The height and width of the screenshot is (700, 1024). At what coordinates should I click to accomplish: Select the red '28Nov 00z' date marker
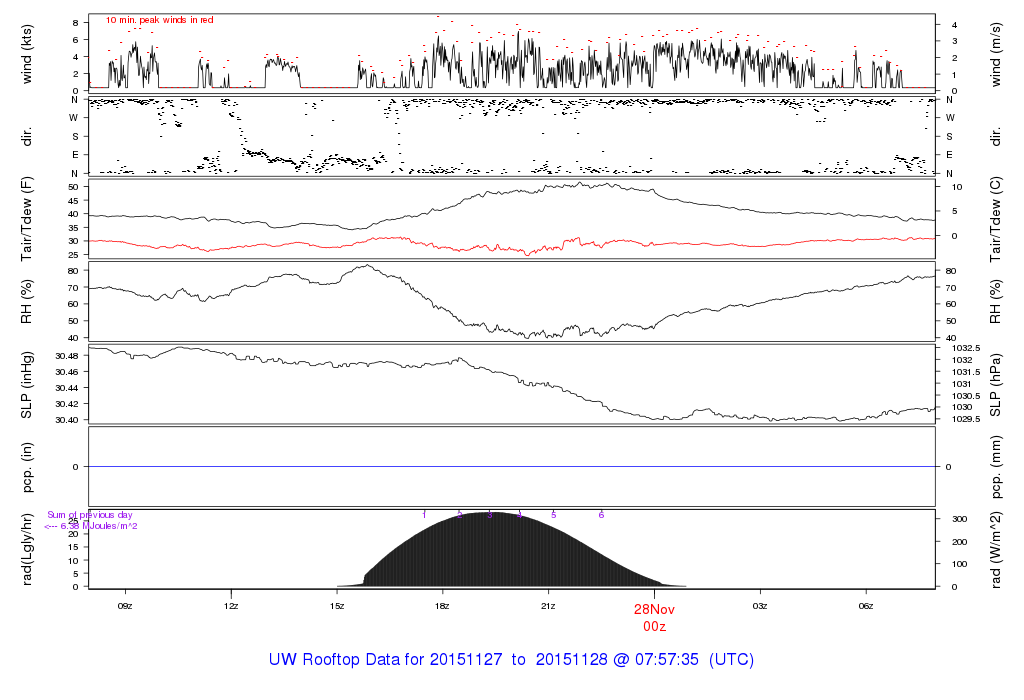click(x=654, y=615)
